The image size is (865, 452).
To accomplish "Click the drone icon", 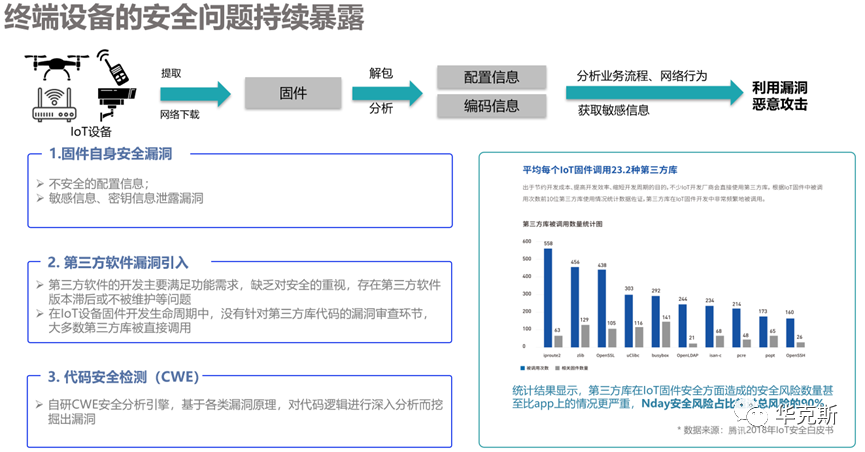I will pos(56,66).
